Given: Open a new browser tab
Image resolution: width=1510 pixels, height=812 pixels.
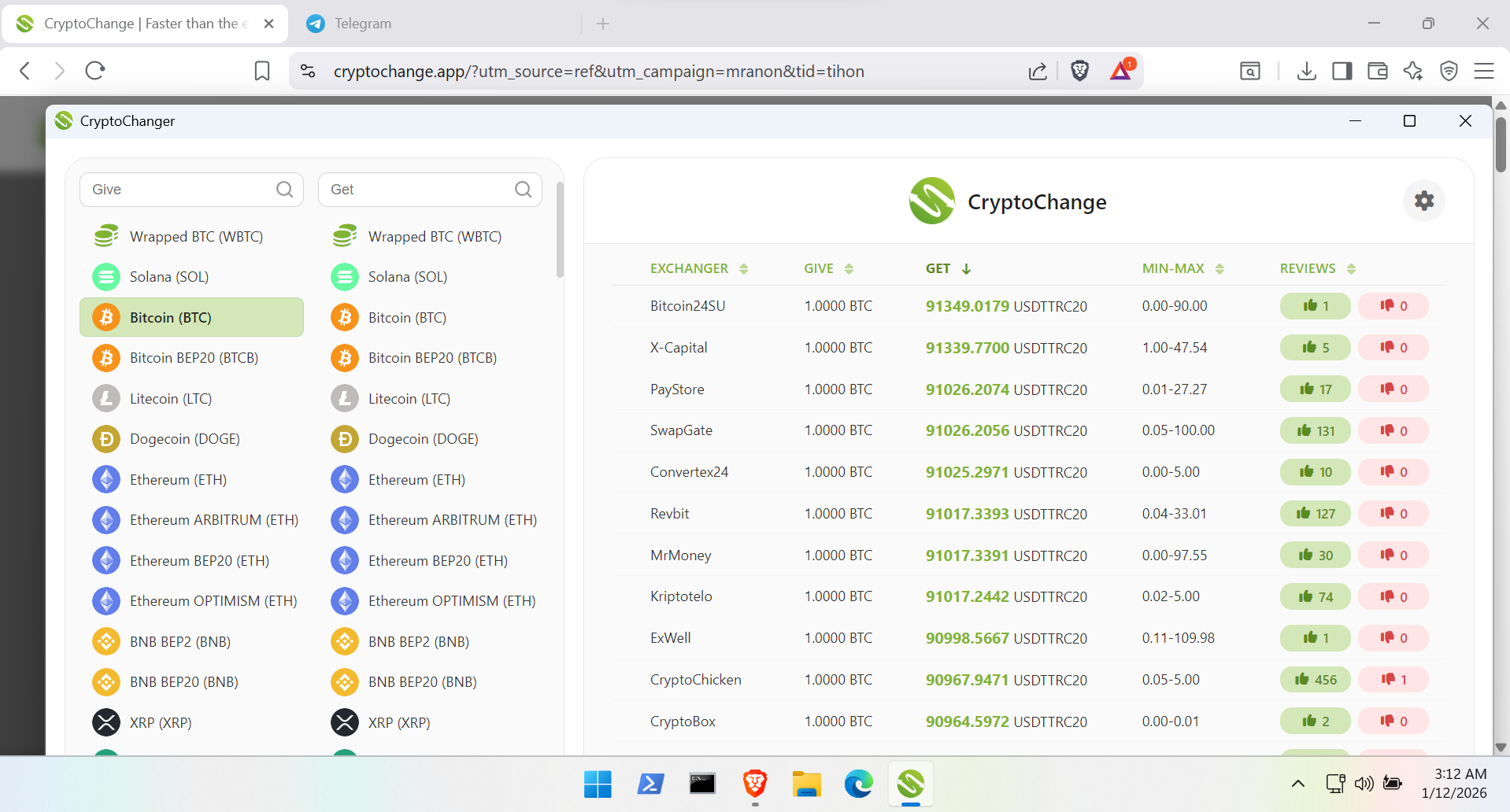Looking at the screenshot, I should 603,24.
